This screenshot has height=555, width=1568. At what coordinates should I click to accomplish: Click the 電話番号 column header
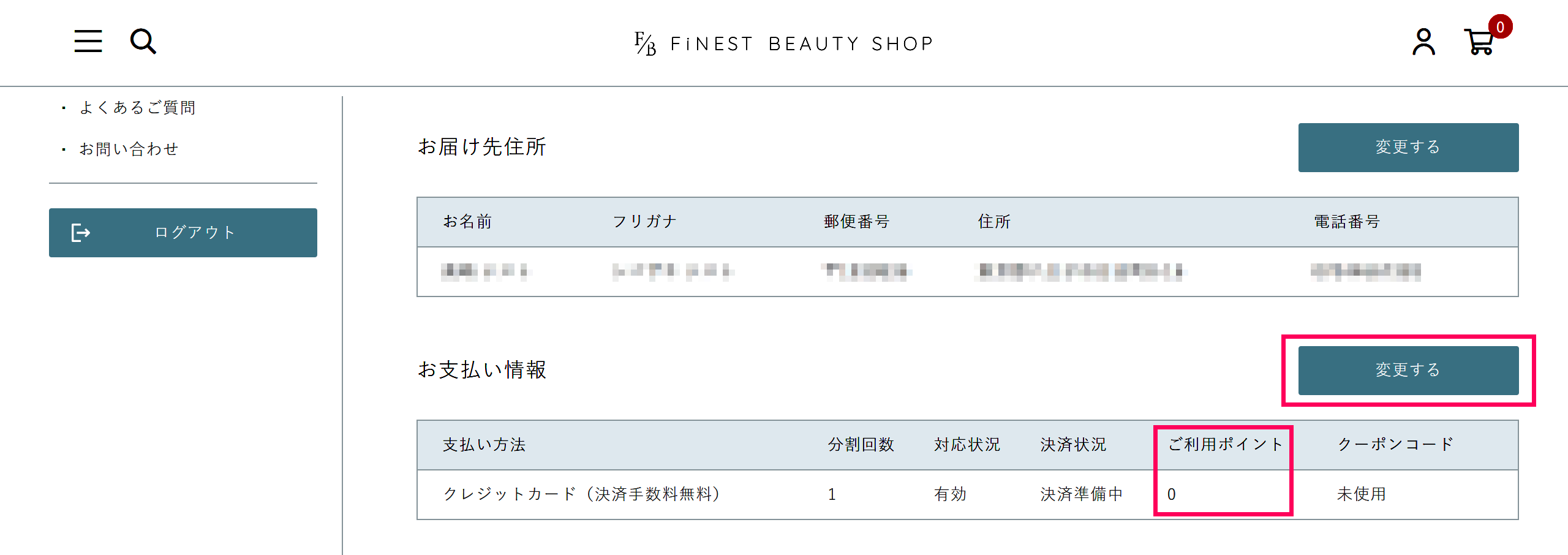(x=1346, y=222)
